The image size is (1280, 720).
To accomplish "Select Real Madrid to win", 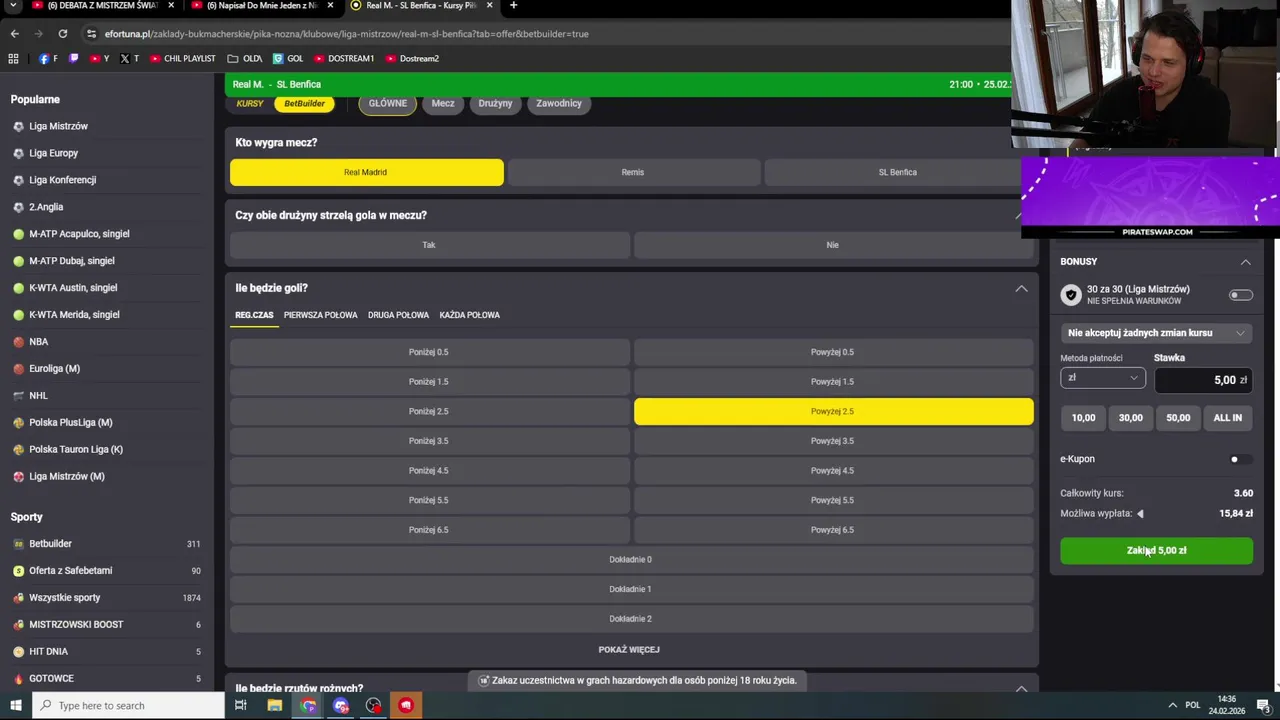I will click(366, 172).
